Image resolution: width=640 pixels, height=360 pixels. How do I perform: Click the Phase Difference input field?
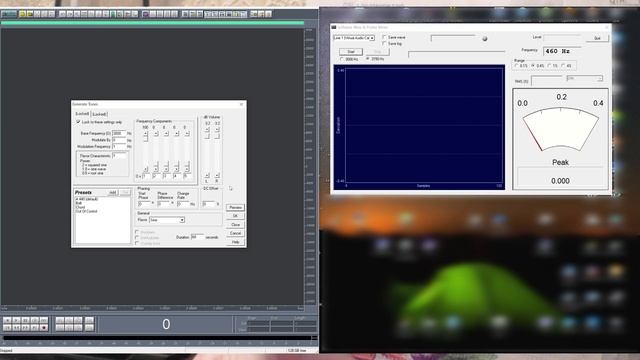164,204
